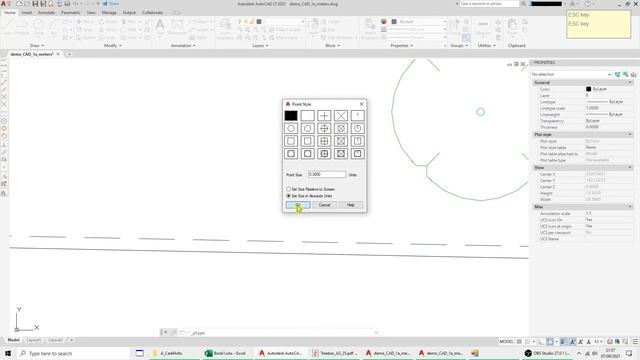The height and width of the screenshot is (360, 640).
Task: Click the search magnifier icon in title bar
Action: (523, 4)
